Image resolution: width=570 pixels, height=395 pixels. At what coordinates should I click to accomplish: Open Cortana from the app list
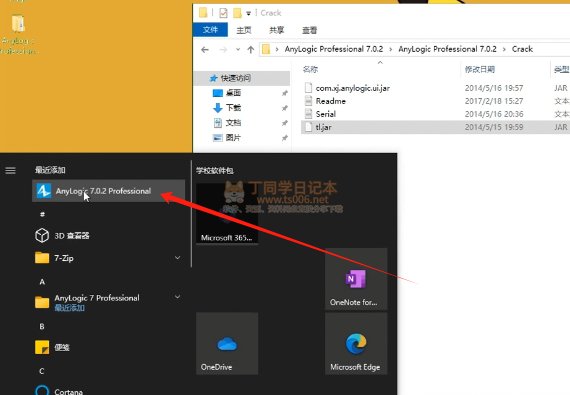point(109,391)
